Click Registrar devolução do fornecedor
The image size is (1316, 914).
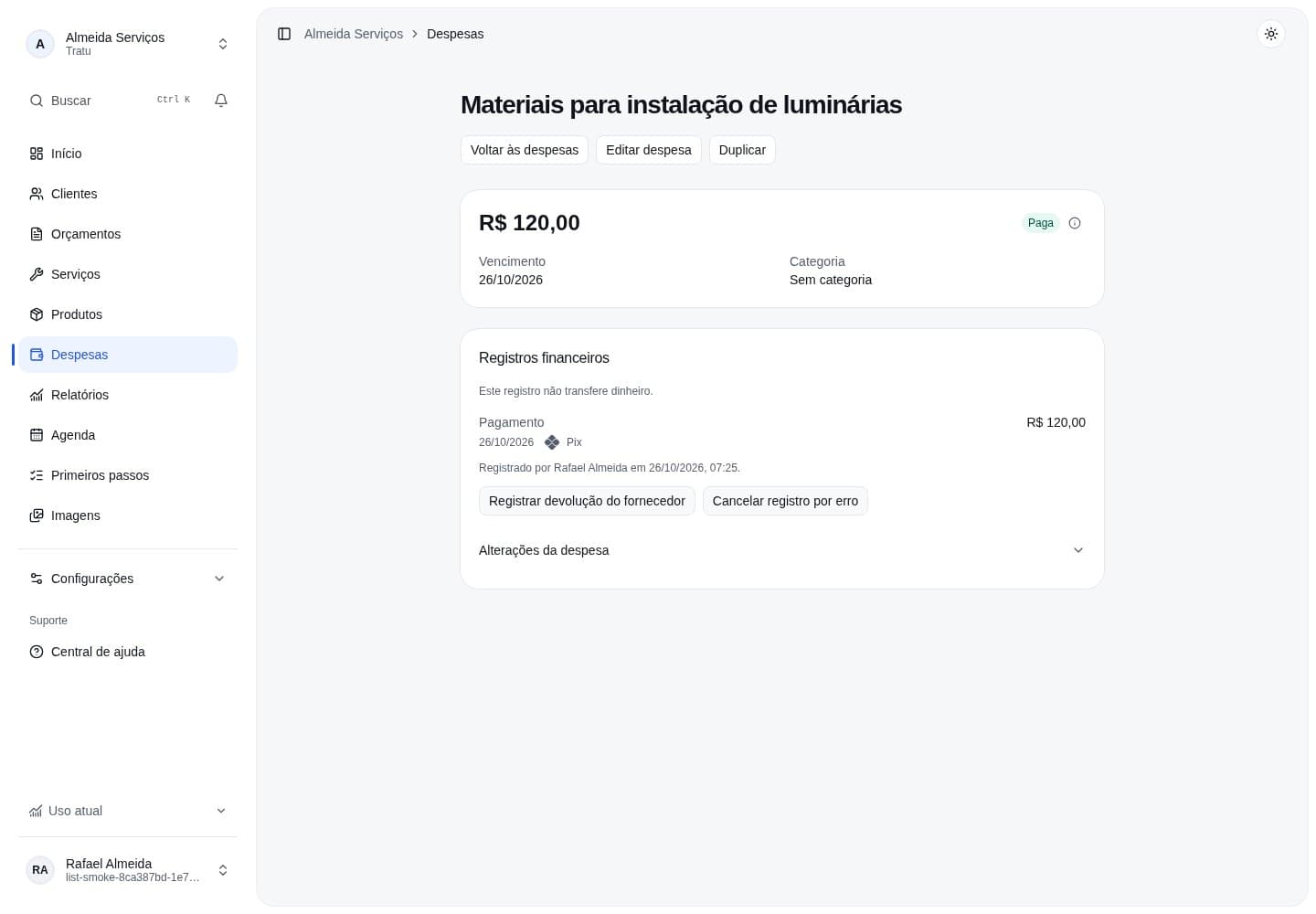[587, 501]
